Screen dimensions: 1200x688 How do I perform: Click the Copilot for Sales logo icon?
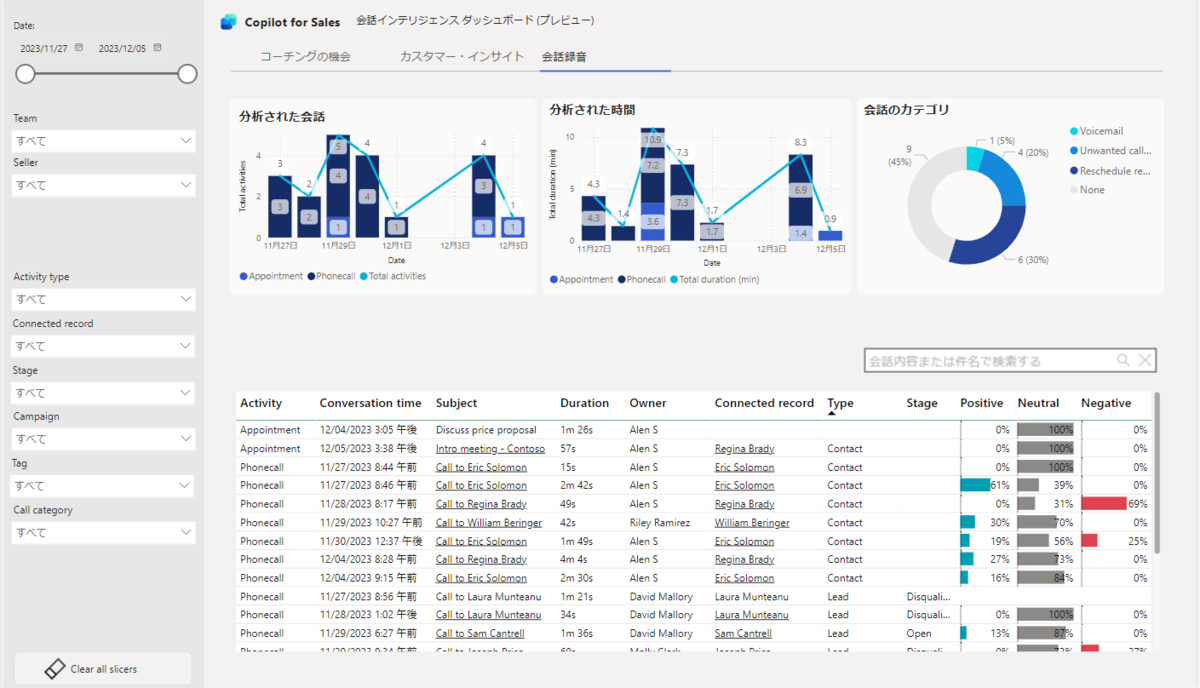229,21
